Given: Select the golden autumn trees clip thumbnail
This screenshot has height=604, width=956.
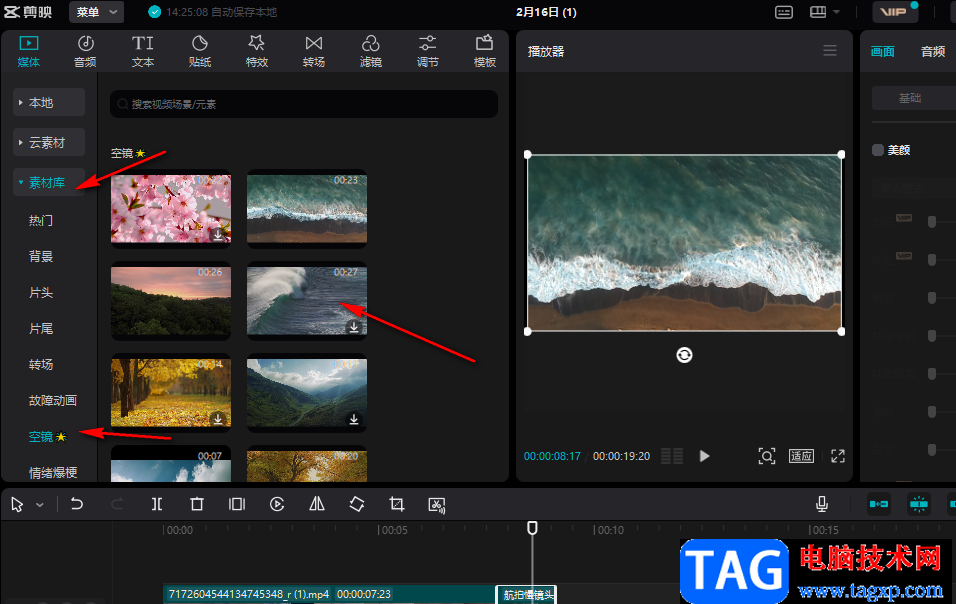Looking at the screenshot, I should tap(171, 393).
